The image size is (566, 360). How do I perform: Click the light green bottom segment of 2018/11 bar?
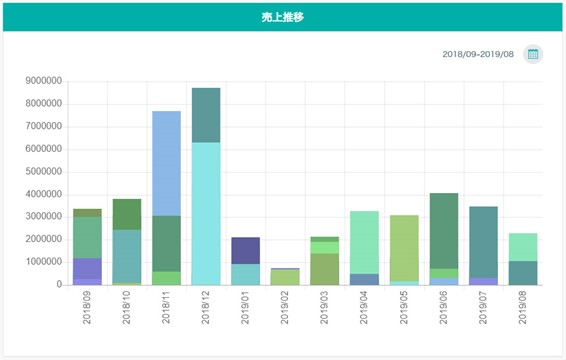pyautogui.click(x=166, y=278)
